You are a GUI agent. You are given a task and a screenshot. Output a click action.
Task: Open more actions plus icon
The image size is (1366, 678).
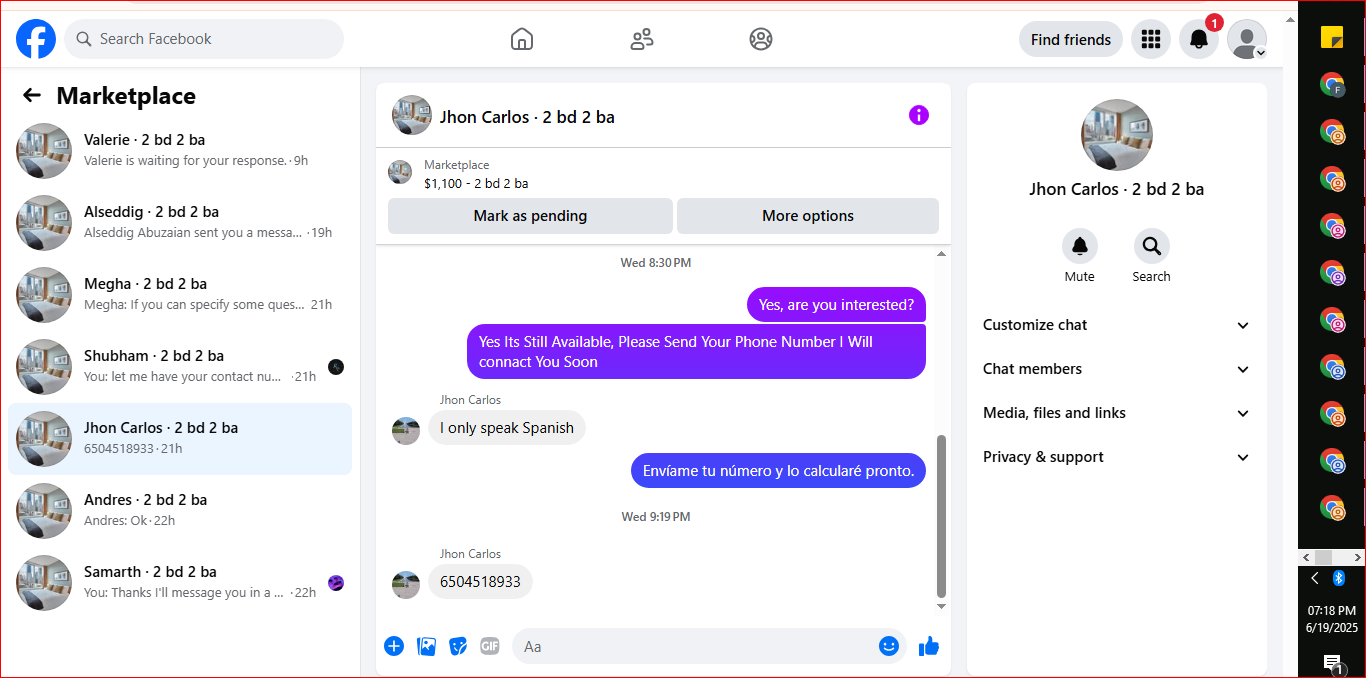(394, 646)
